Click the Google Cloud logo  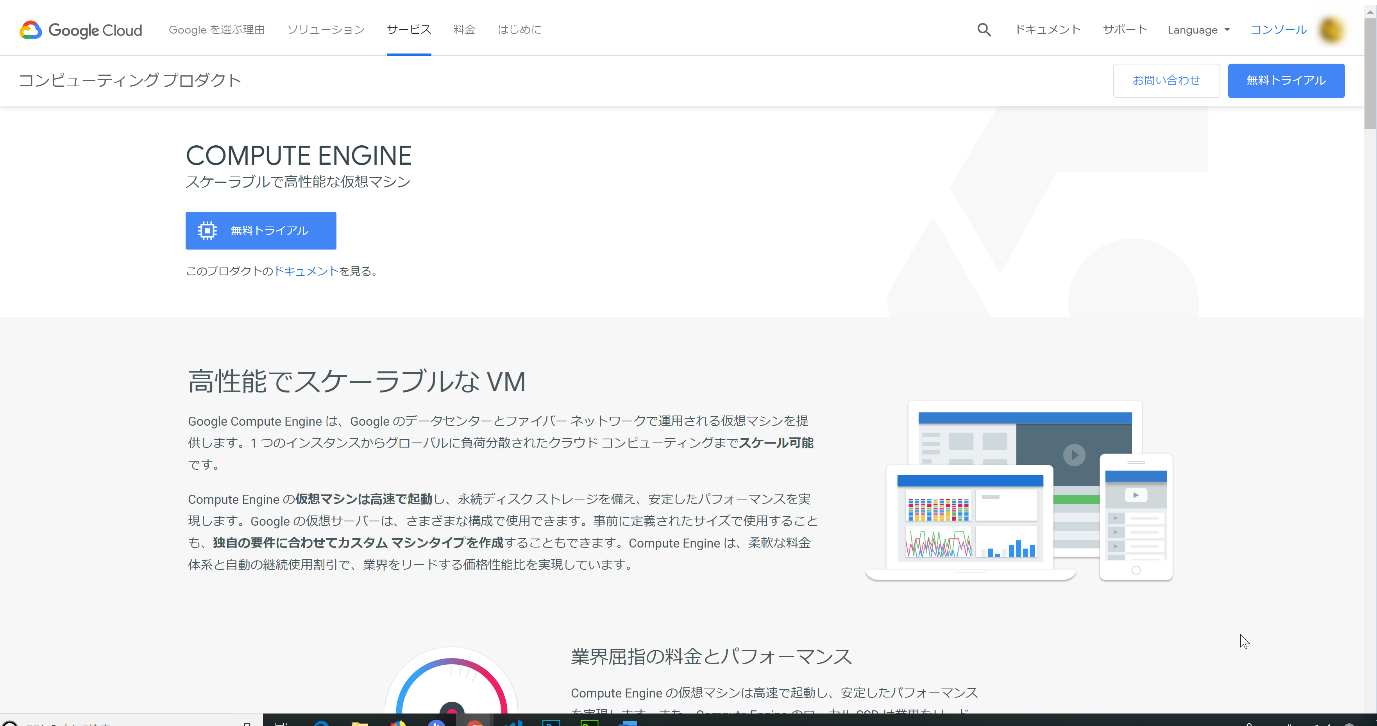pos(81,30)
